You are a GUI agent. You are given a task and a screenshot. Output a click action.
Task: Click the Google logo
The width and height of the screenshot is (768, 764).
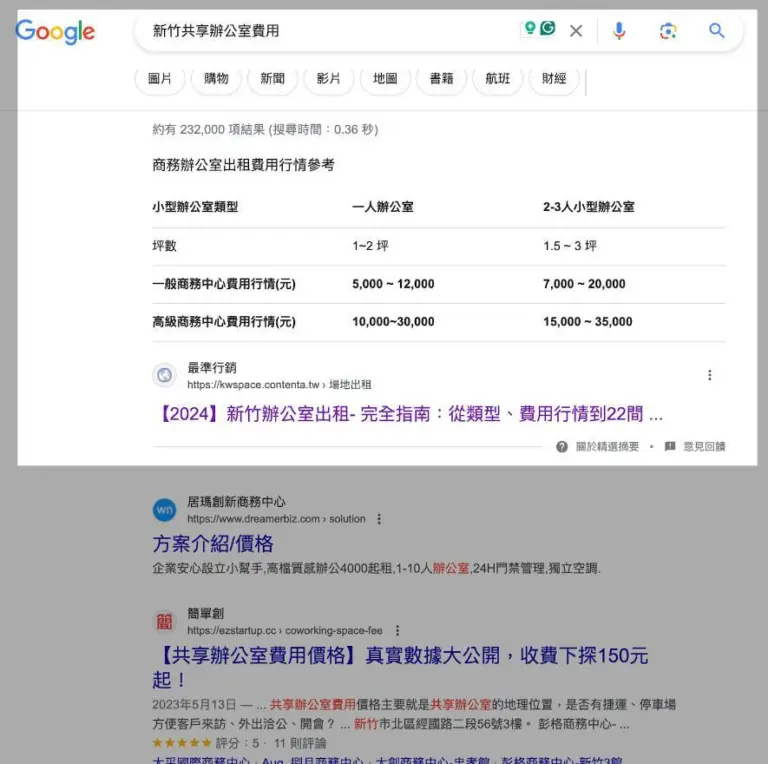click(55, 31)
